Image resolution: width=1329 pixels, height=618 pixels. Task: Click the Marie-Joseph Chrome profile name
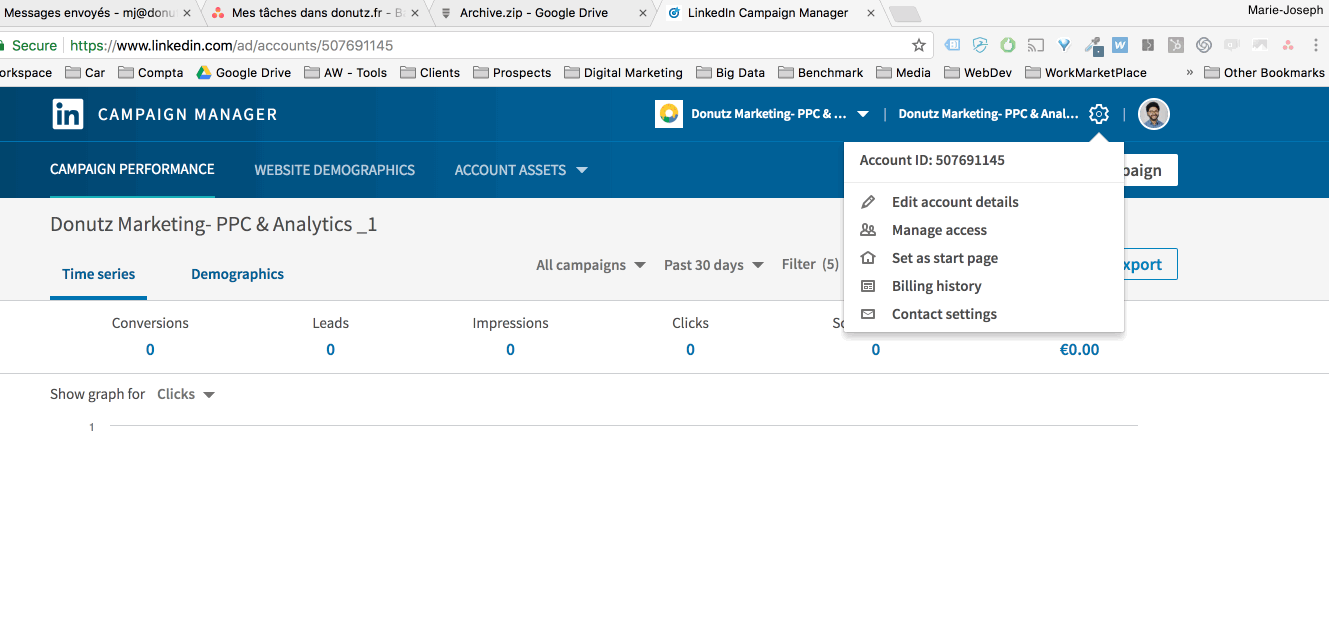(x=1286, y=10)
